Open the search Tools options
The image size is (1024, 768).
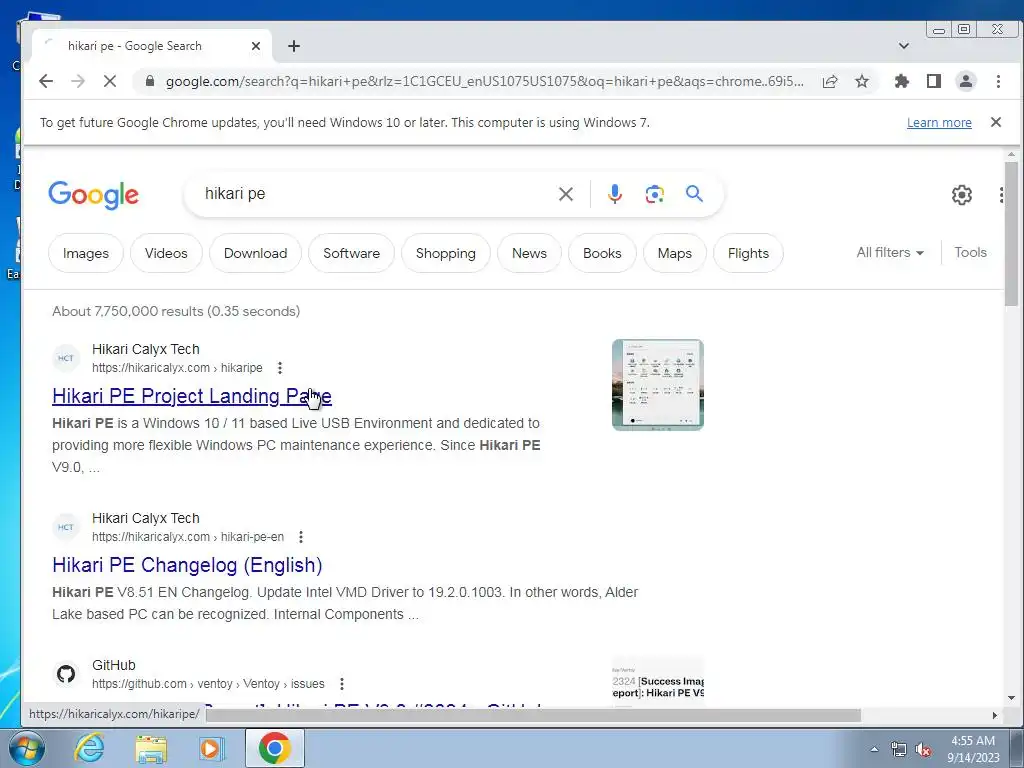(x=970, y=252)
